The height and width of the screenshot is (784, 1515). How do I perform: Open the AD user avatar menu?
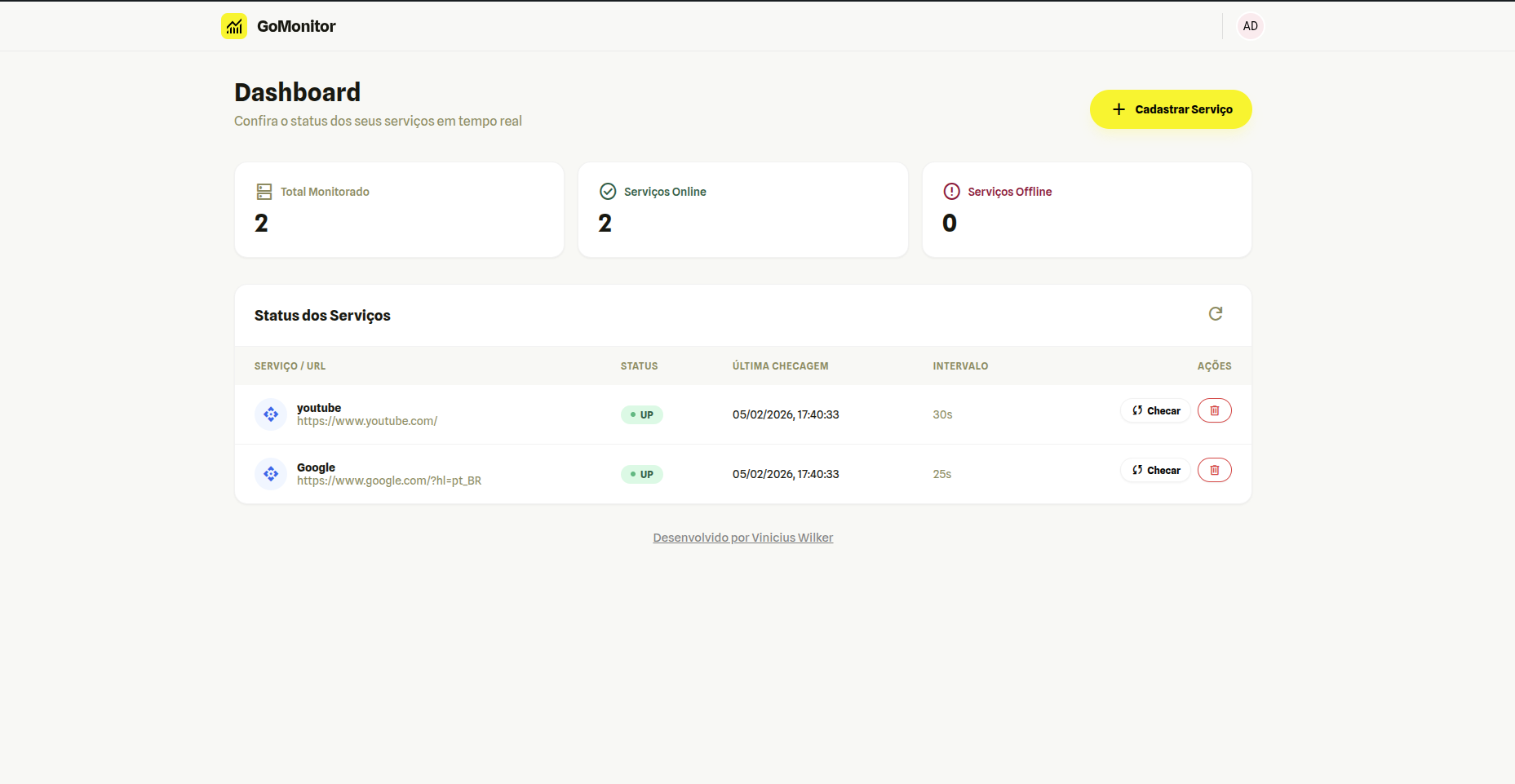click(x=1250, y=26)
